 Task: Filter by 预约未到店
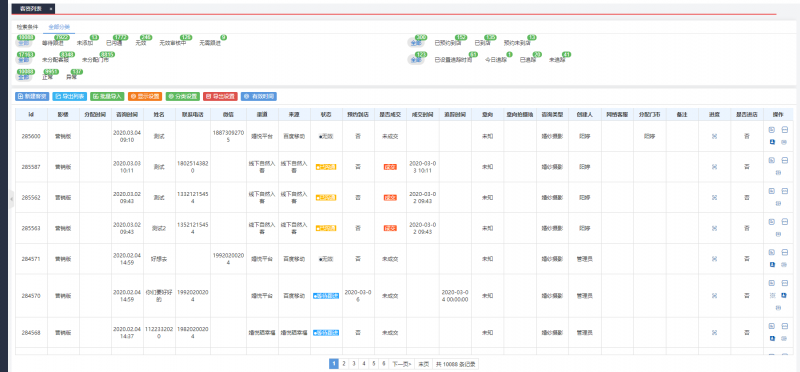tap(516, 43)
